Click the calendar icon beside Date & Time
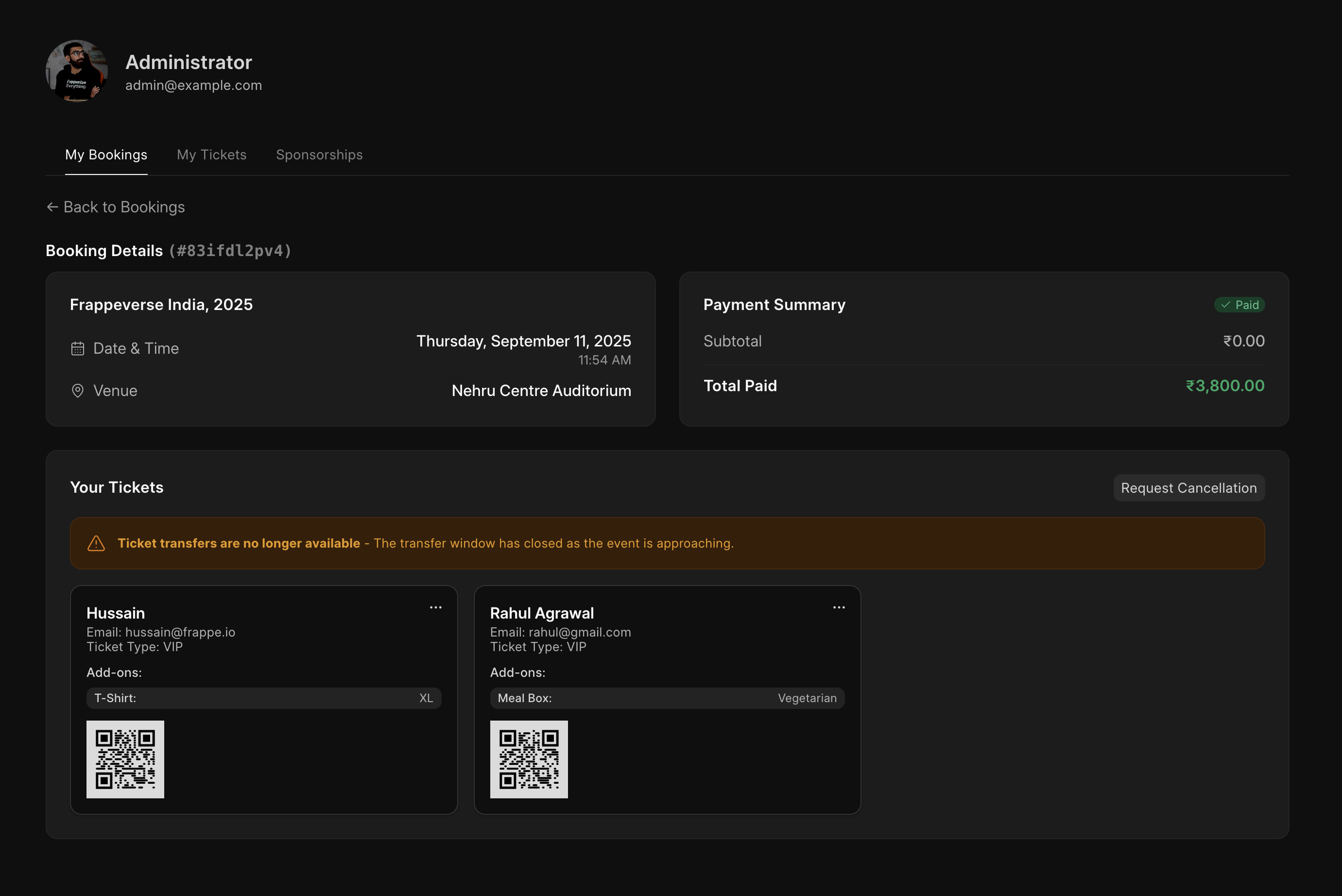 coord(78,348)
